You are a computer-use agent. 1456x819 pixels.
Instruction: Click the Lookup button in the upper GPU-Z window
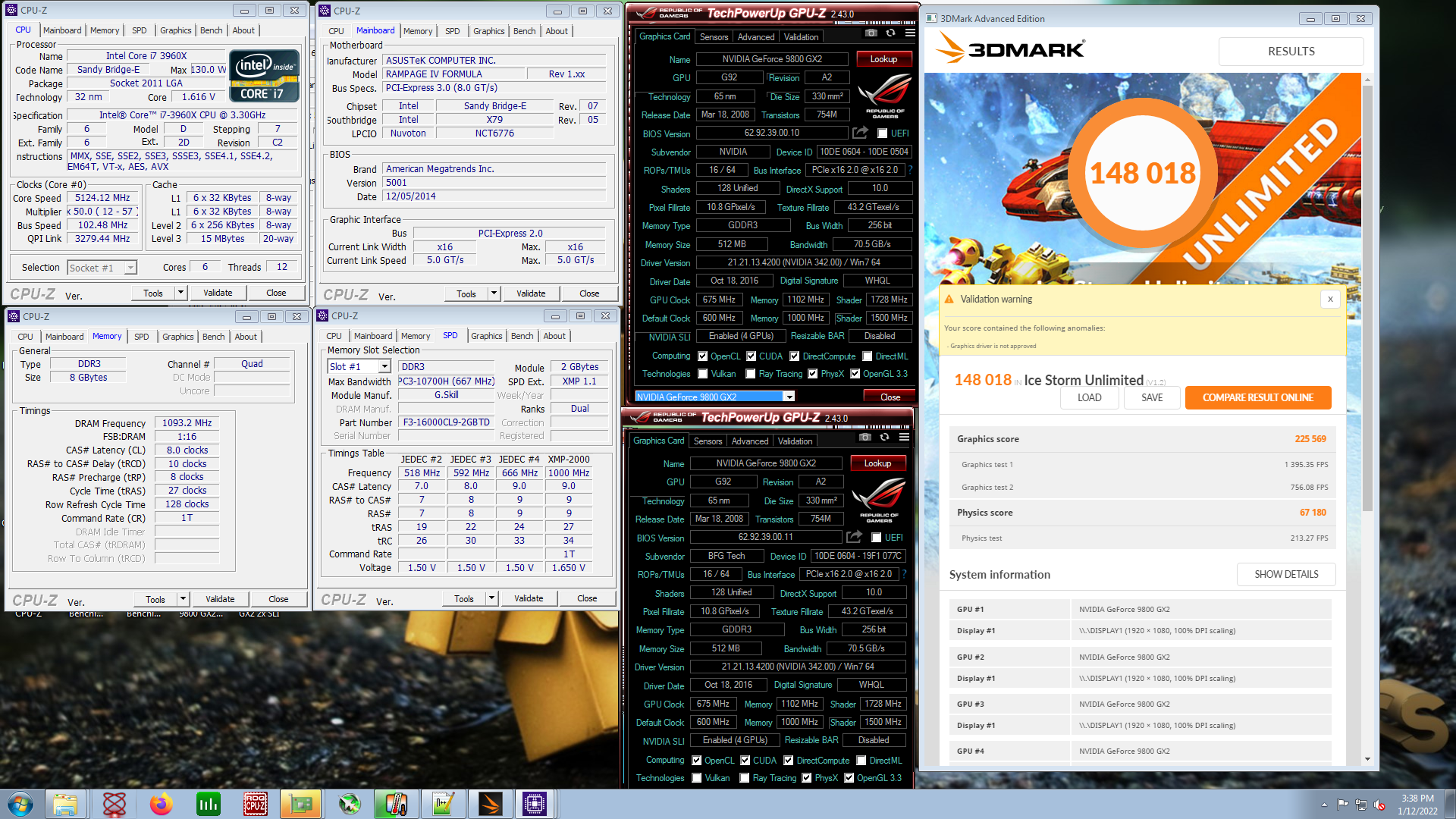click(883, 58)
